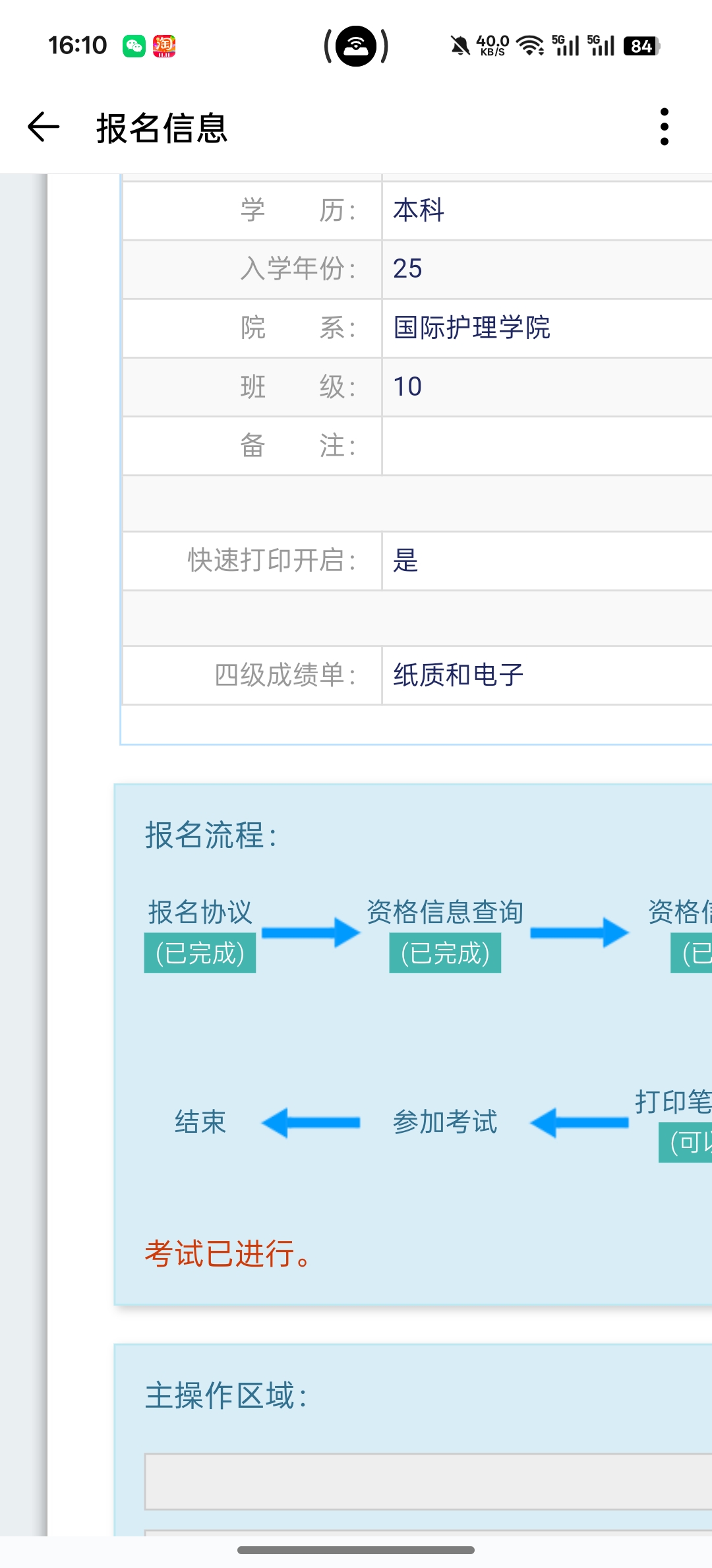Click 已完成 badge under 报名协议

click(200, 953)
